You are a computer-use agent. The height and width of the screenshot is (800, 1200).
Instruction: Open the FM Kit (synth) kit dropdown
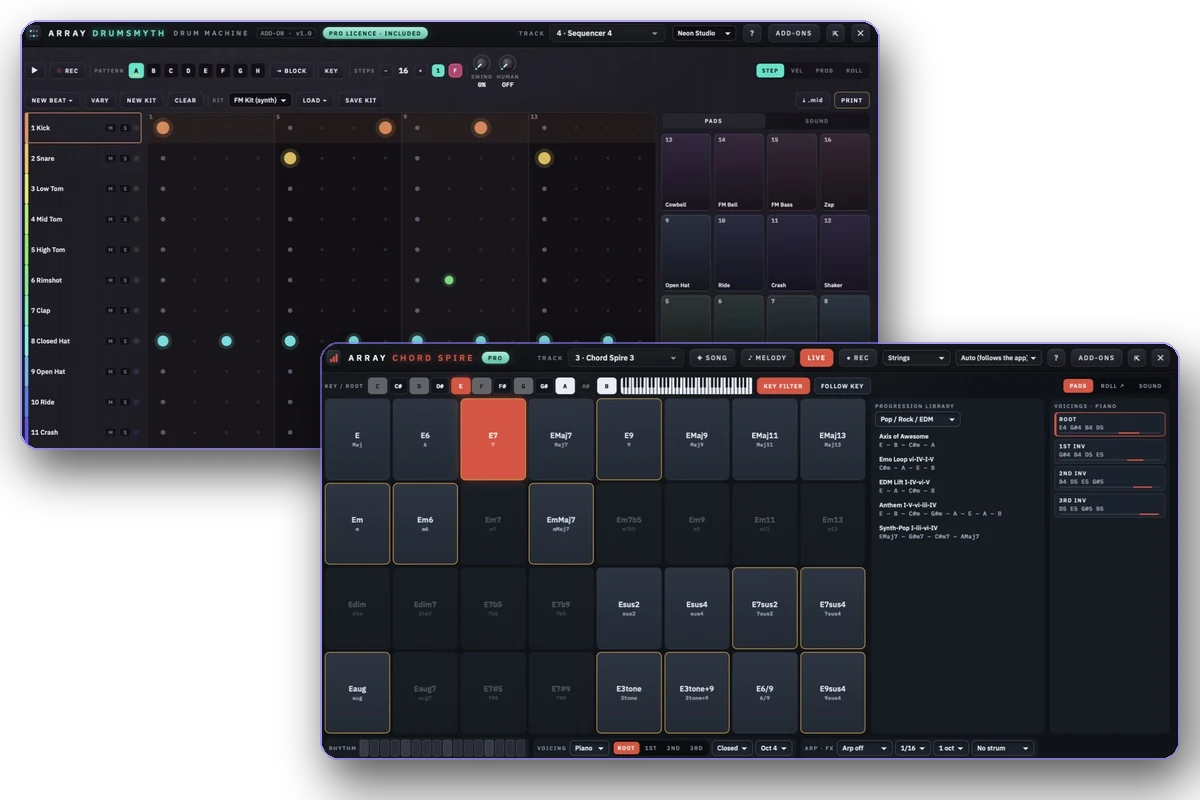[x=260, y=100]
